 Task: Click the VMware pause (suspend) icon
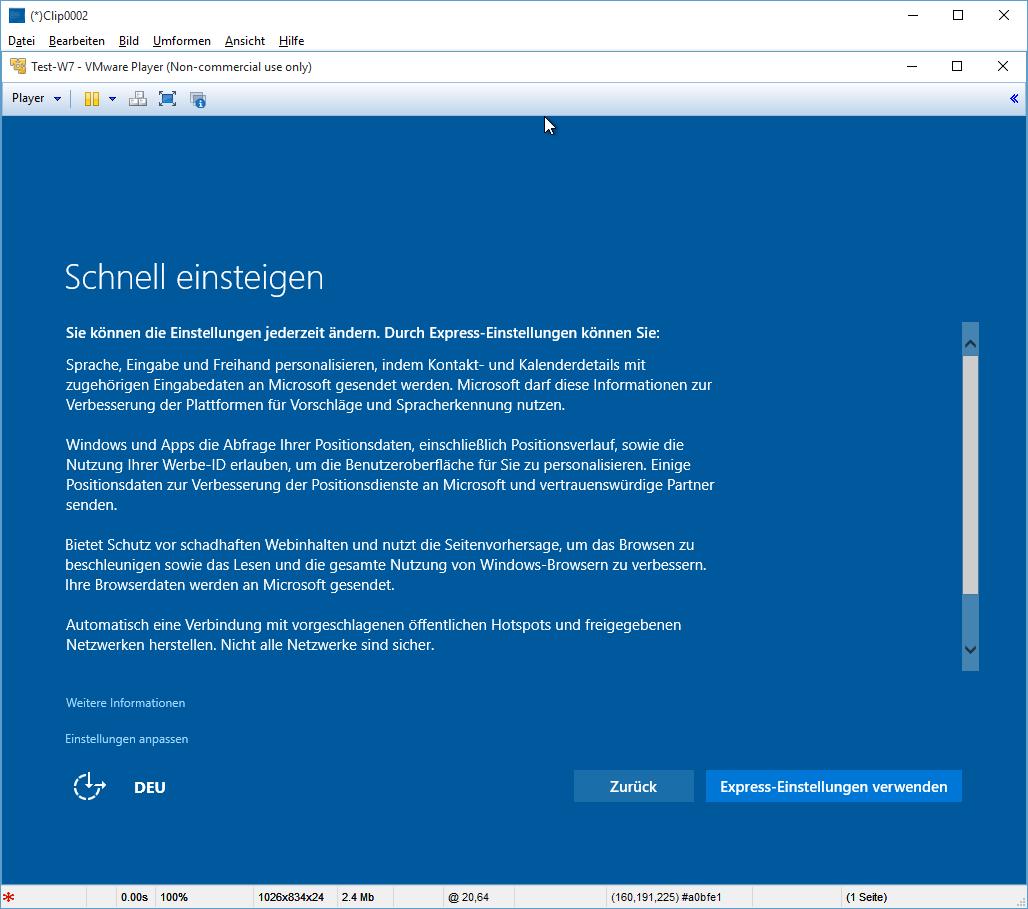(92, 99)
